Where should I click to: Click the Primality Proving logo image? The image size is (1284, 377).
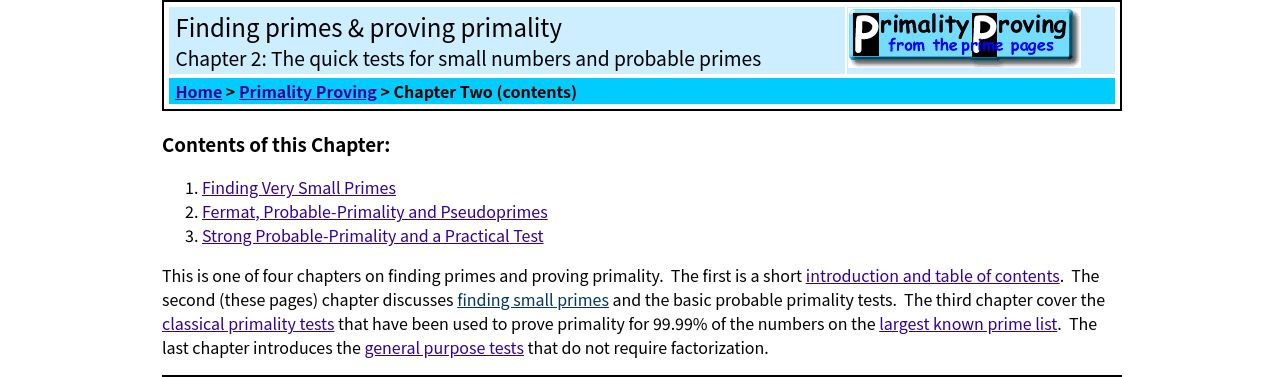pyautogui.click(x=964, y=38)
